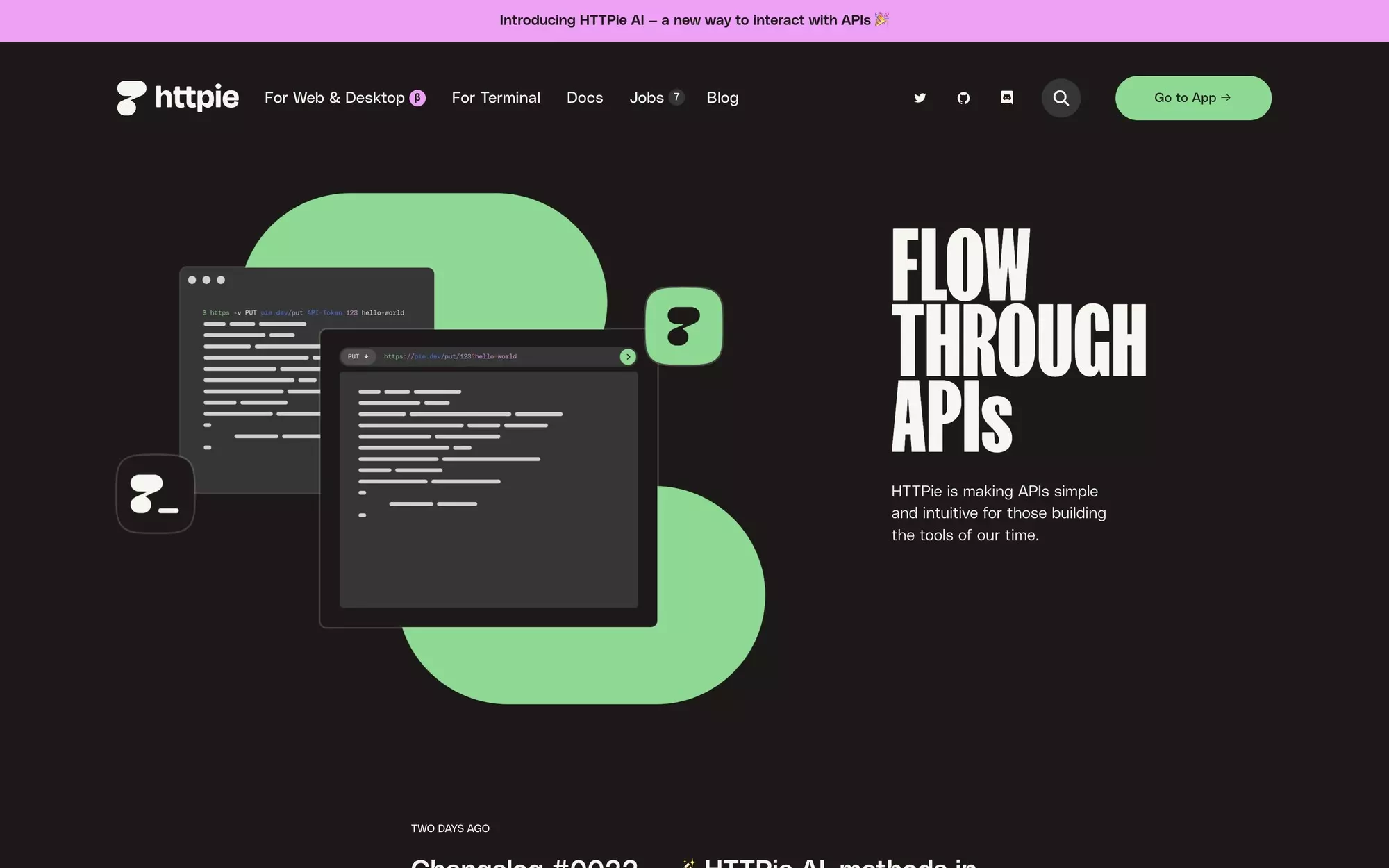Click the beta badge next to For Web & Desktop
The image size is (1389, 868).
[x=417, y=98]
